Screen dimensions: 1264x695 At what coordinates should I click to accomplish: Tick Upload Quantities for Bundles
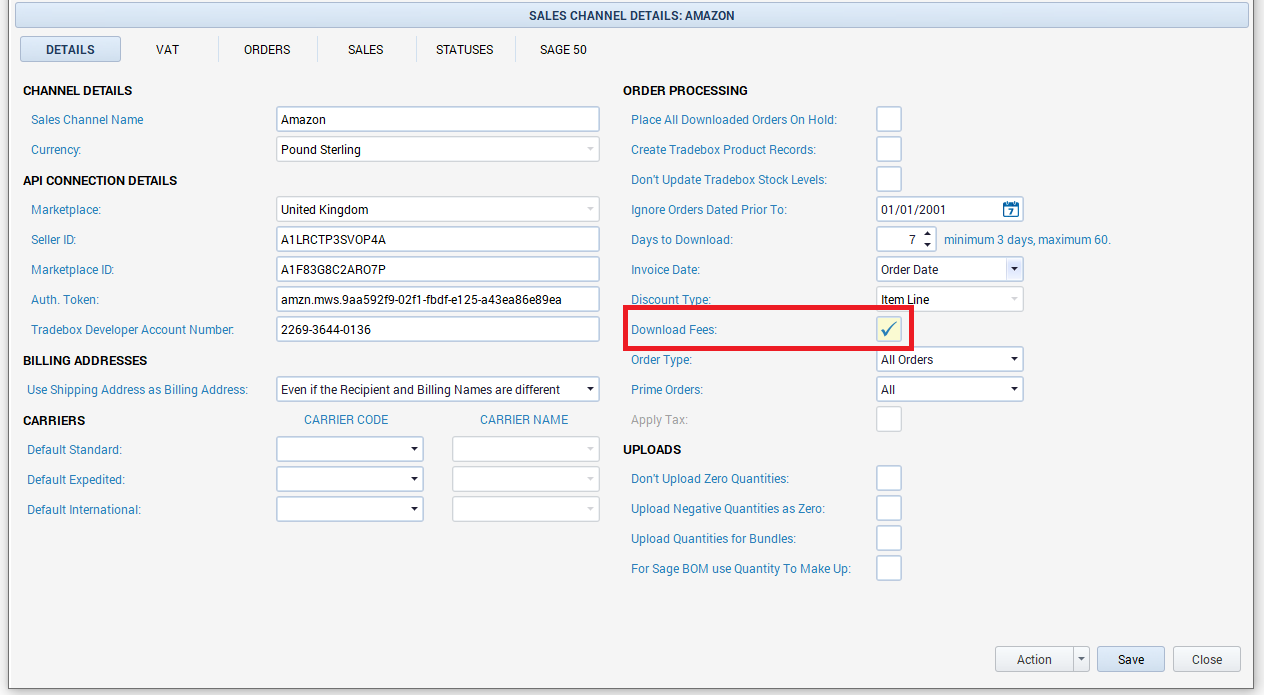pyautogui.click(x=889, y=538)
